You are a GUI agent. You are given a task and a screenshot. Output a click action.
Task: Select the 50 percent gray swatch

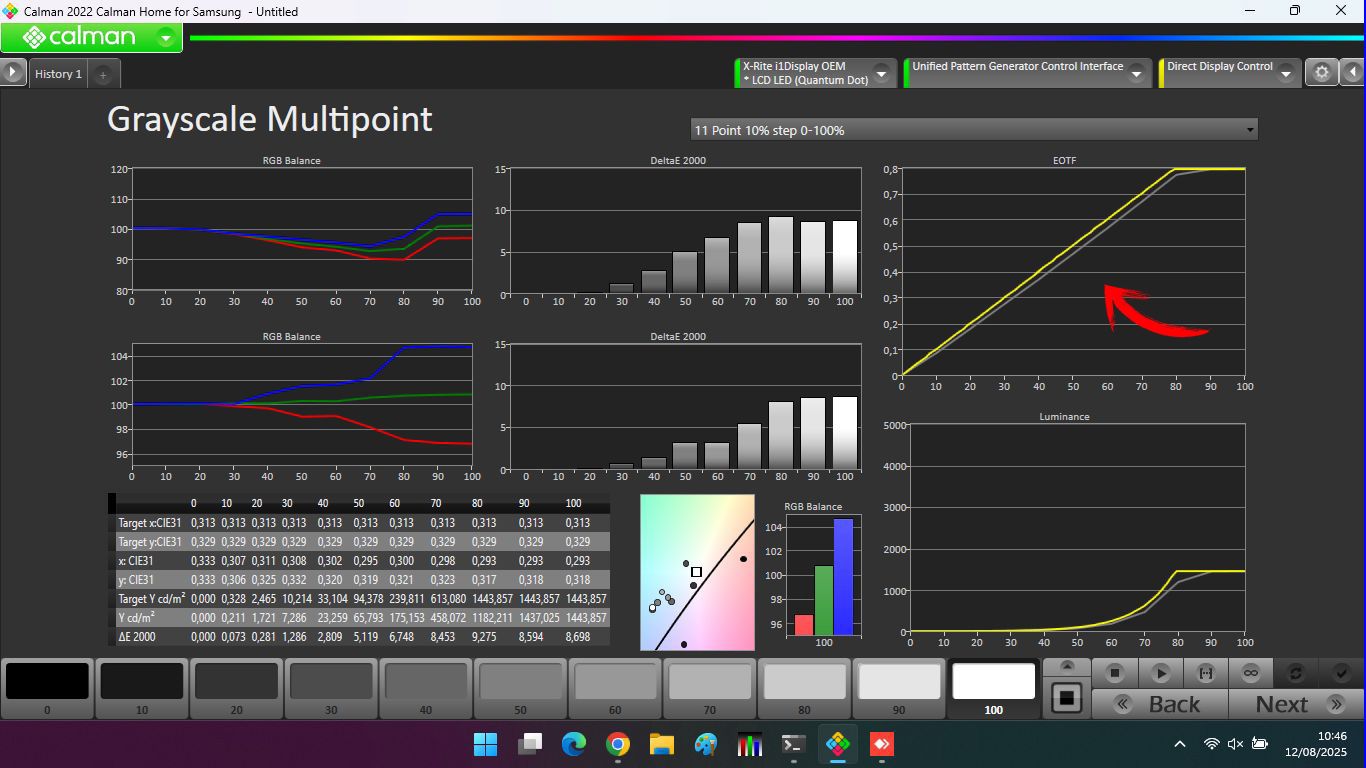click(520, 687)
